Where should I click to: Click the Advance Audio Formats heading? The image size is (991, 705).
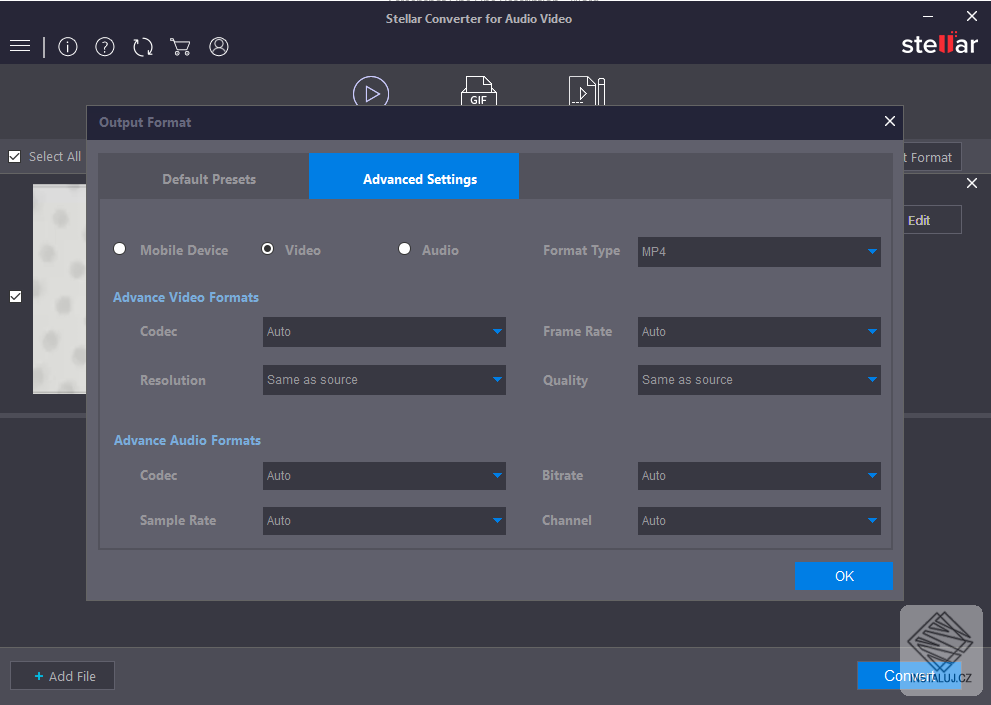point(187,440)
